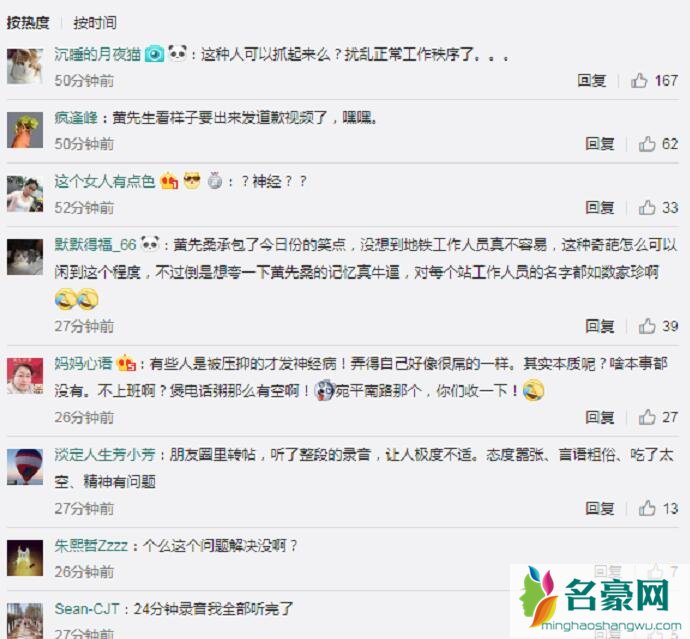
Task: Switch to 按时间 sorting tab
Action: pyautogui.click(x=95, y=22)
